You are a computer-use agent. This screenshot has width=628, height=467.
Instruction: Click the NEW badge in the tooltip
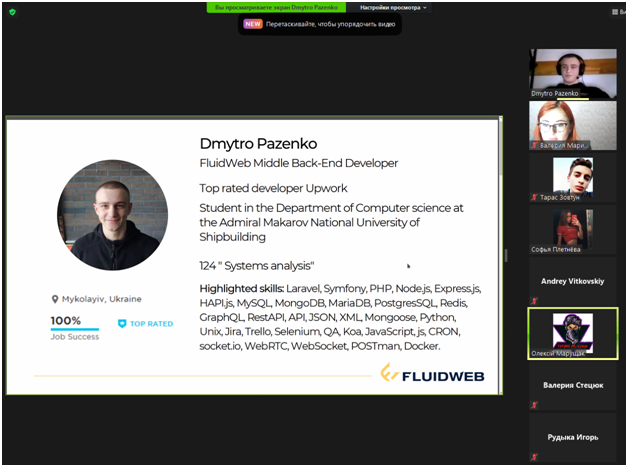click(x=253, y=23)
